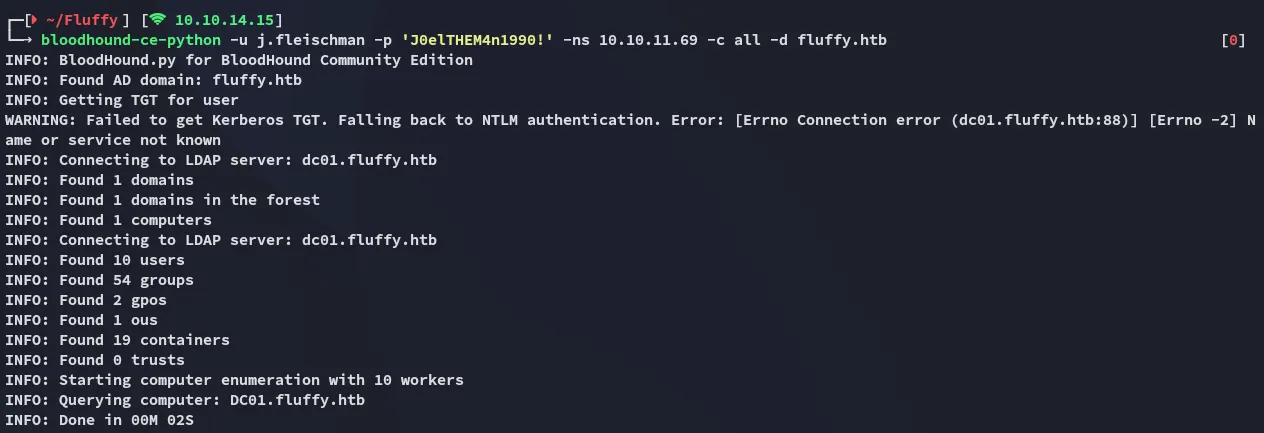
Task: Click the red exit status 0 indicator
Action: tap(1233, 40)
